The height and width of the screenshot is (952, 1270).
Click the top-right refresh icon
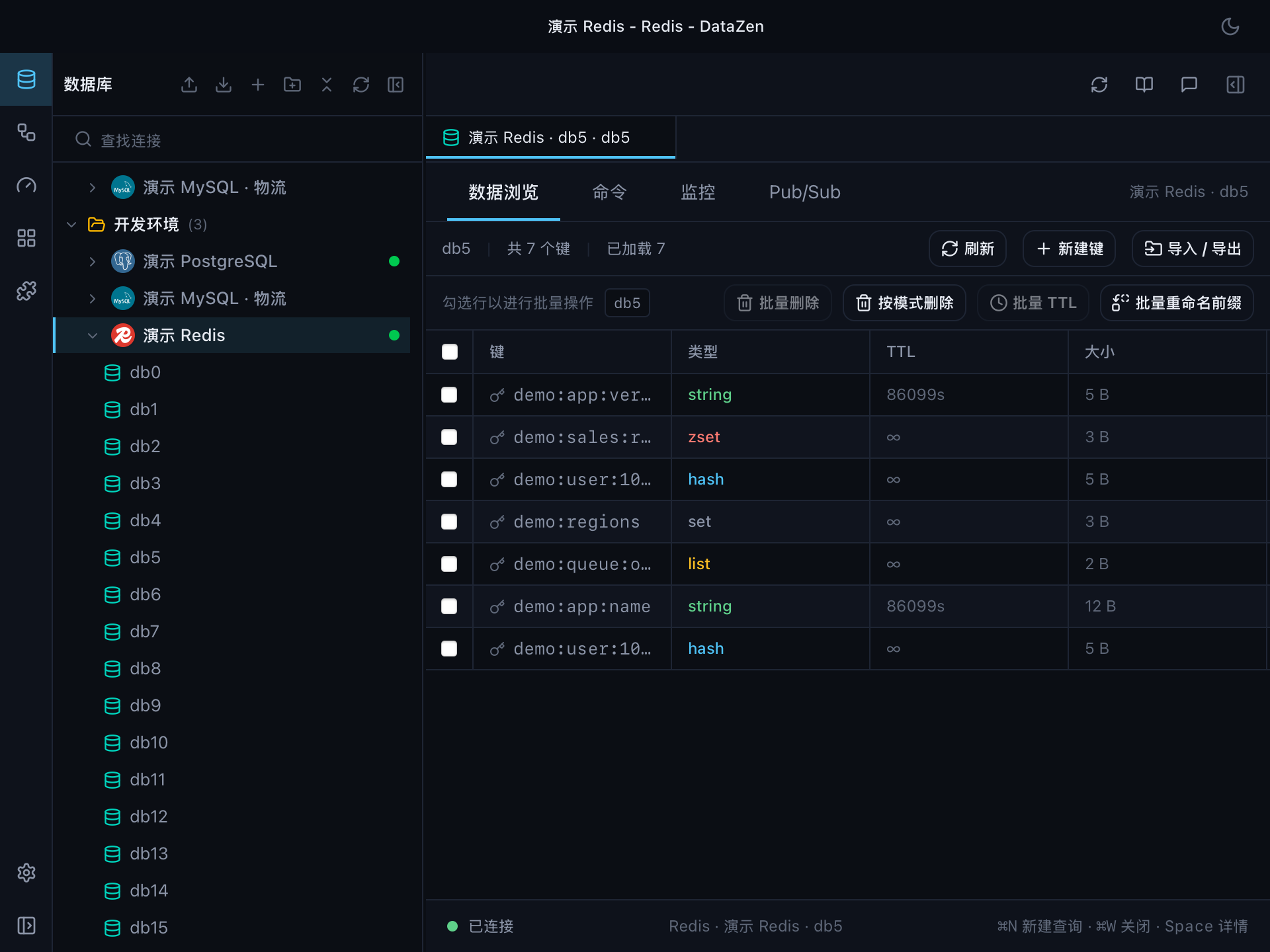[1099, 85]
